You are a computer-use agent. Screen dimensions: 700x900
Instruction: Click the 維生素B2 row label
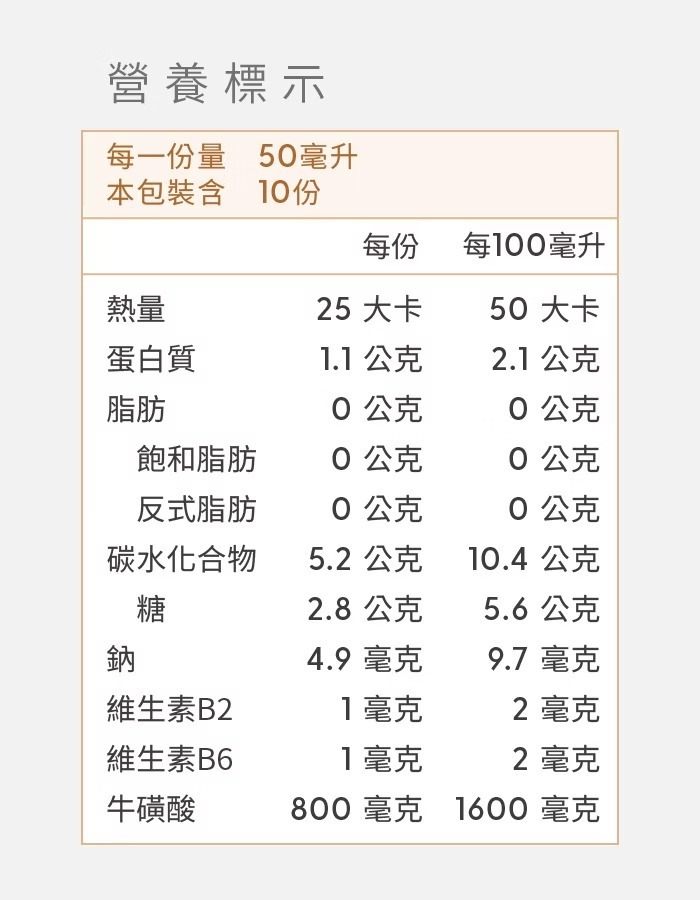click(x=170, y=709)
